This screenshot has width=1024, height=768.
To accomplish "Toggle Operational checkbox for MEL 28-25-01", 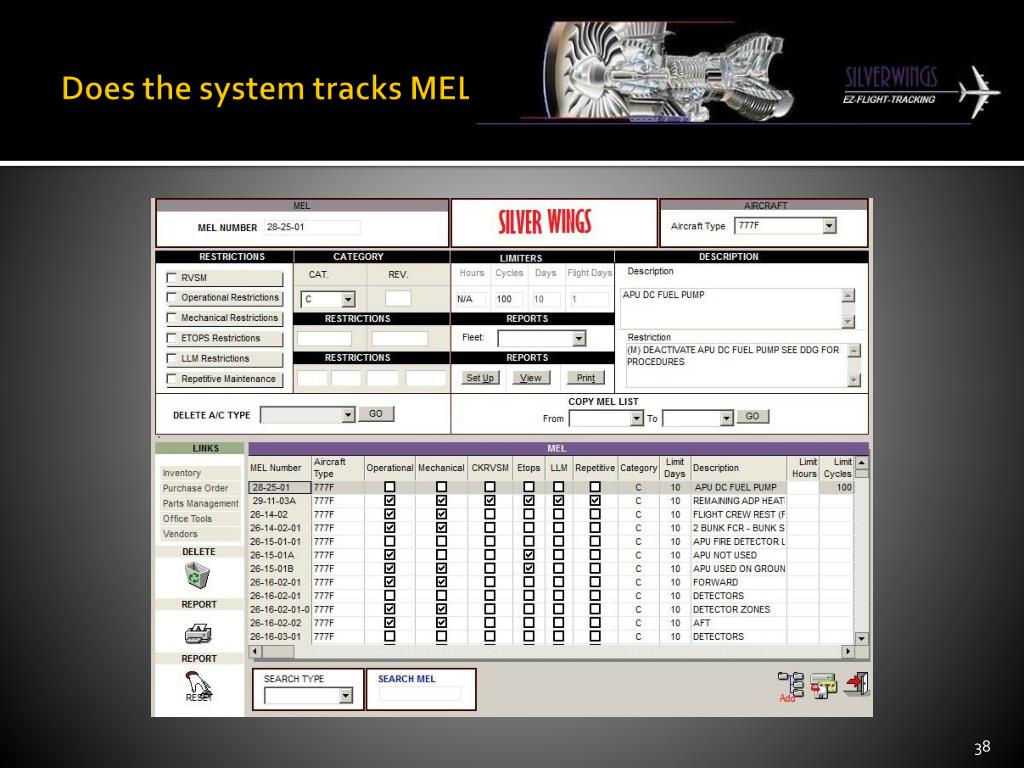I will (x=390, y=487).
